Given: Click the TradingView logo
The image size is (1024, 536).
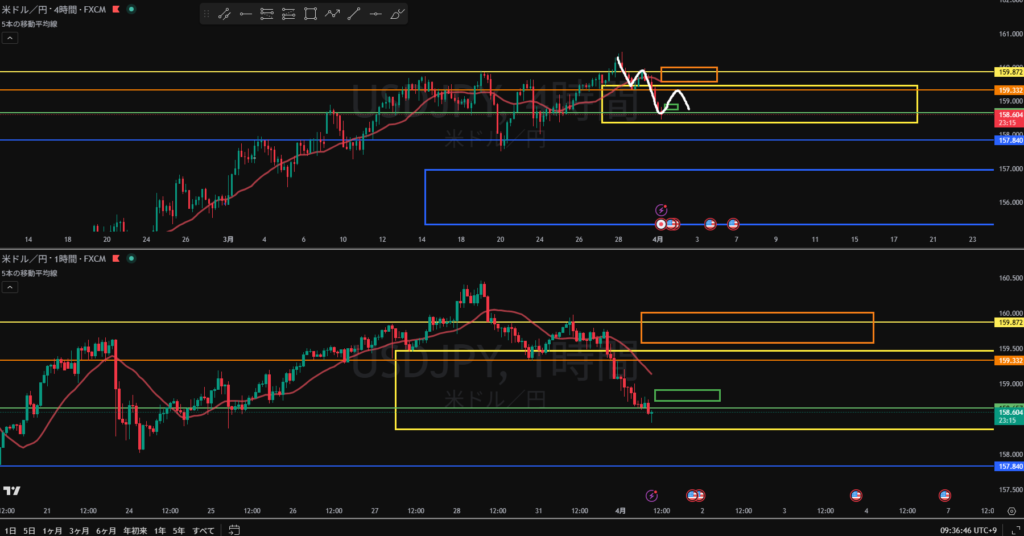Looking at the screenshot, I should [x=12, y=490].
